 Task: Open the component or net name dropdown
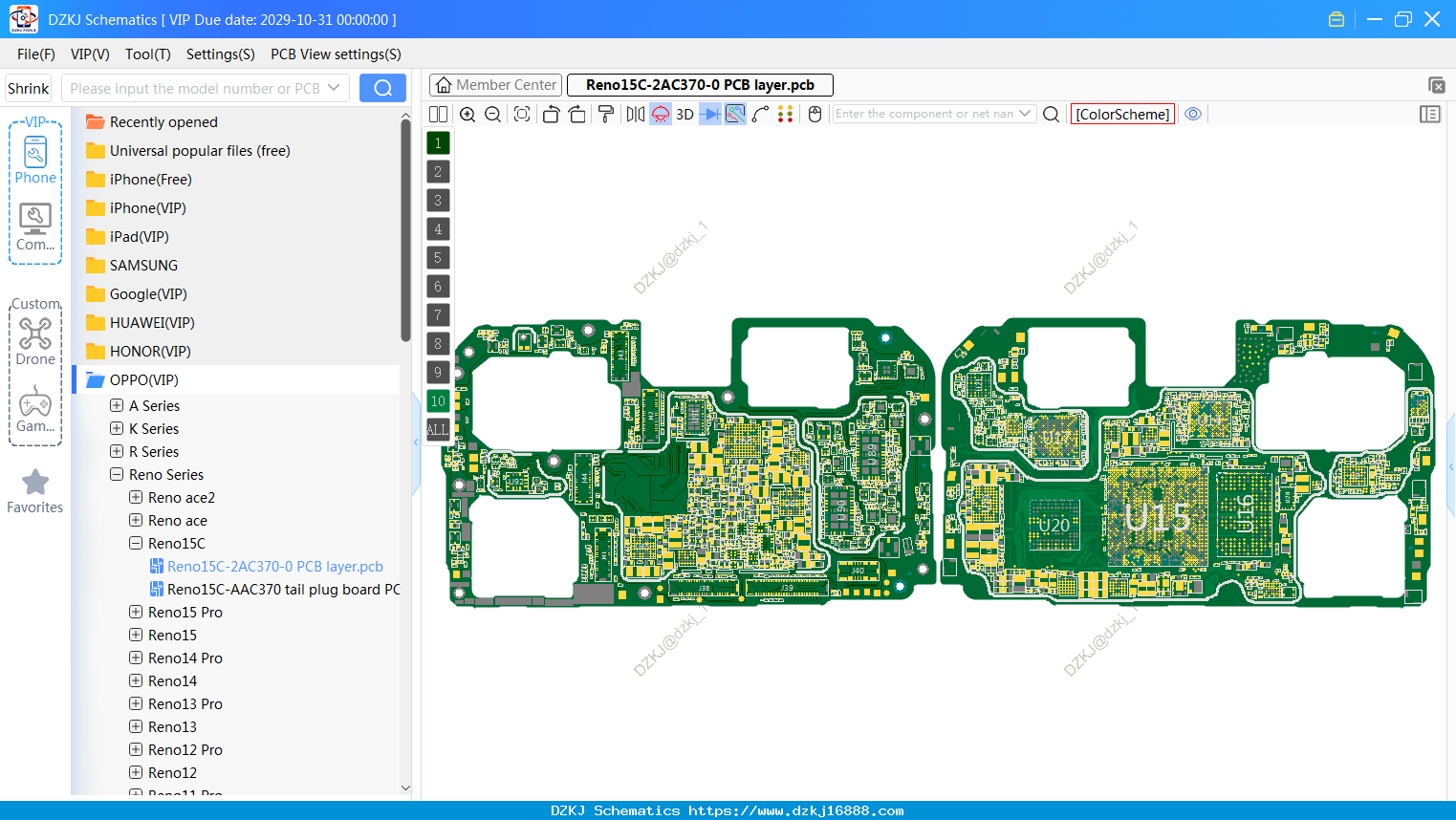coord(1025,113)
